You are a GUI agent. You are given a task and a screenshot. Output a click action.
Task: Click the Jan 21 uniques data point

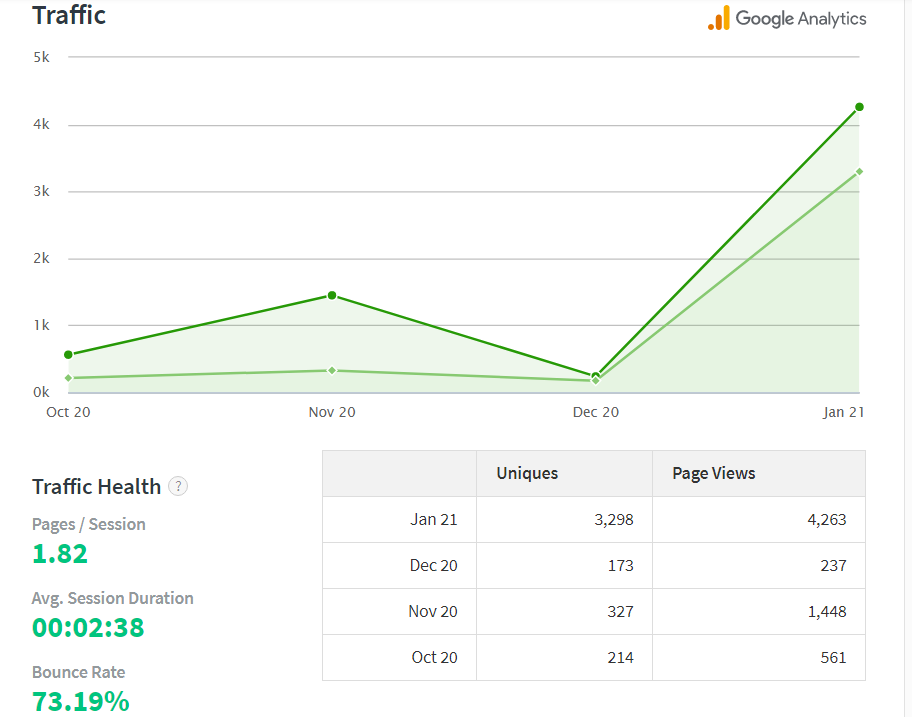(x=859, y=171)
